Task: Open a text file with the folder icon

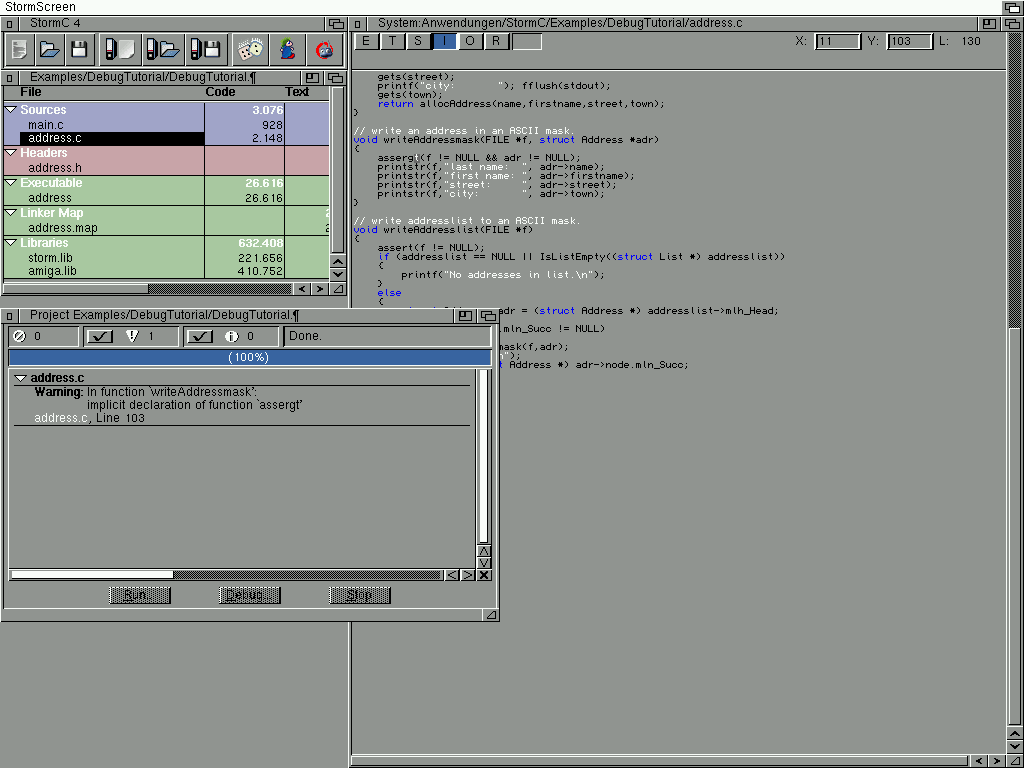Action: tap(50, 50)
